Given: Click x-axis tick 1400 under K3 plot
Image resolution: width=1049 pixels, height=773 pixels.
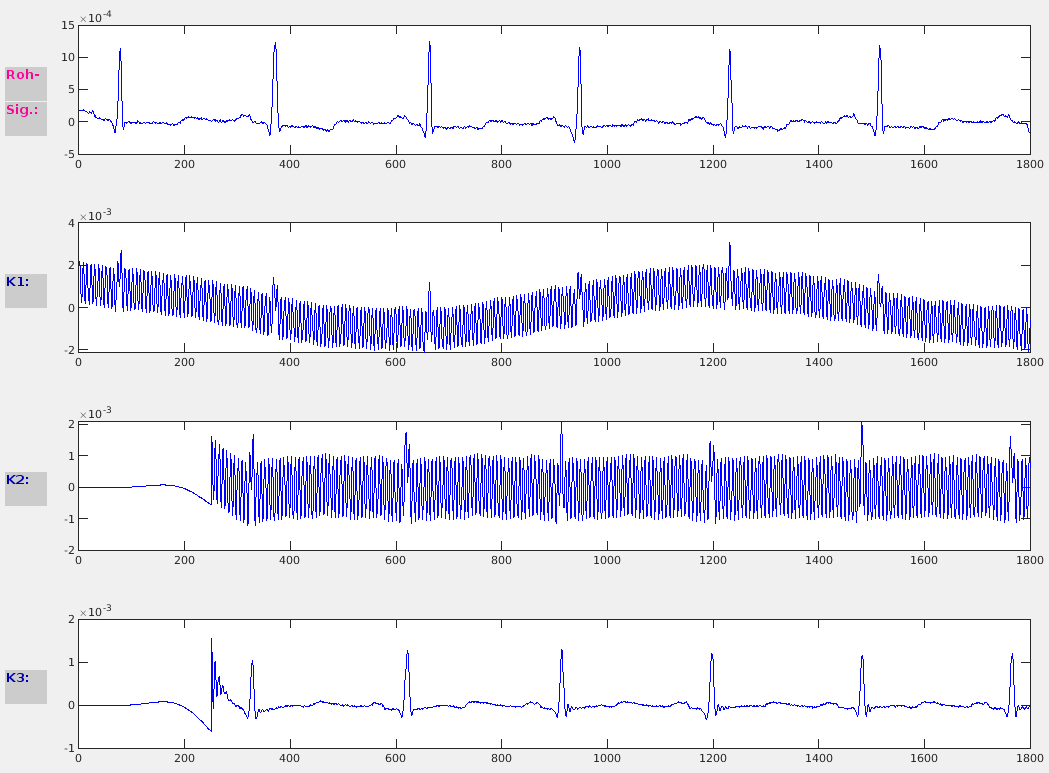Looking at the screenshot, I should click(818, 758).
